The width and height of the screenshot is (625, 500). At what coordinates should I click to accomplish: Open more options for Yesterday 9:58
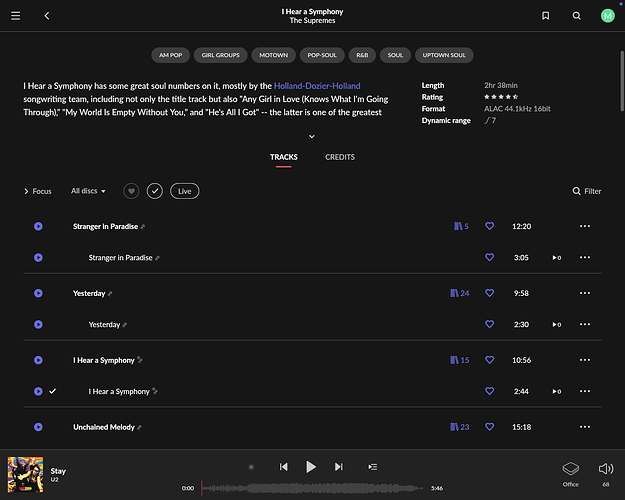pos(585,293)
